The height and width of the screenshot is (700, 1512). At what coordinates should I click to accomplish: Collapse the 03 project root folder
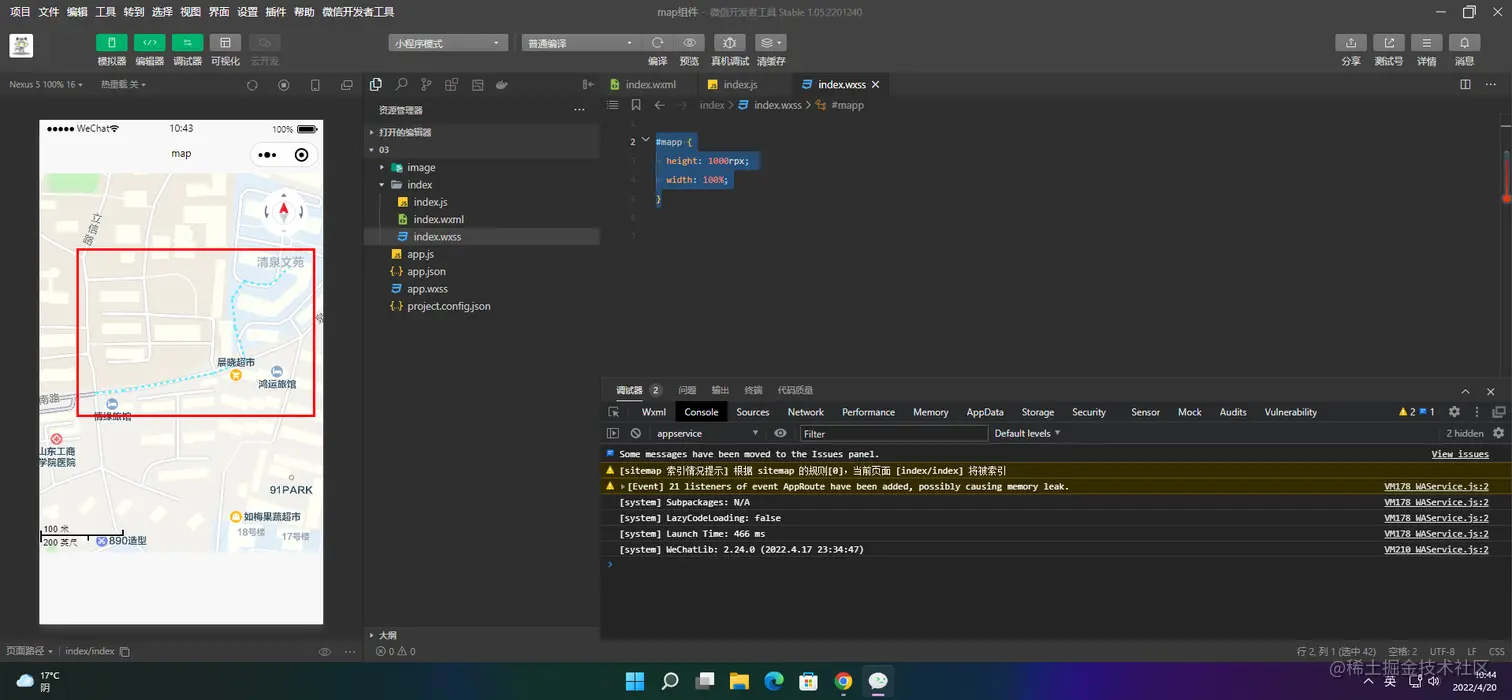pyautogui.click(x=482, y=150)
